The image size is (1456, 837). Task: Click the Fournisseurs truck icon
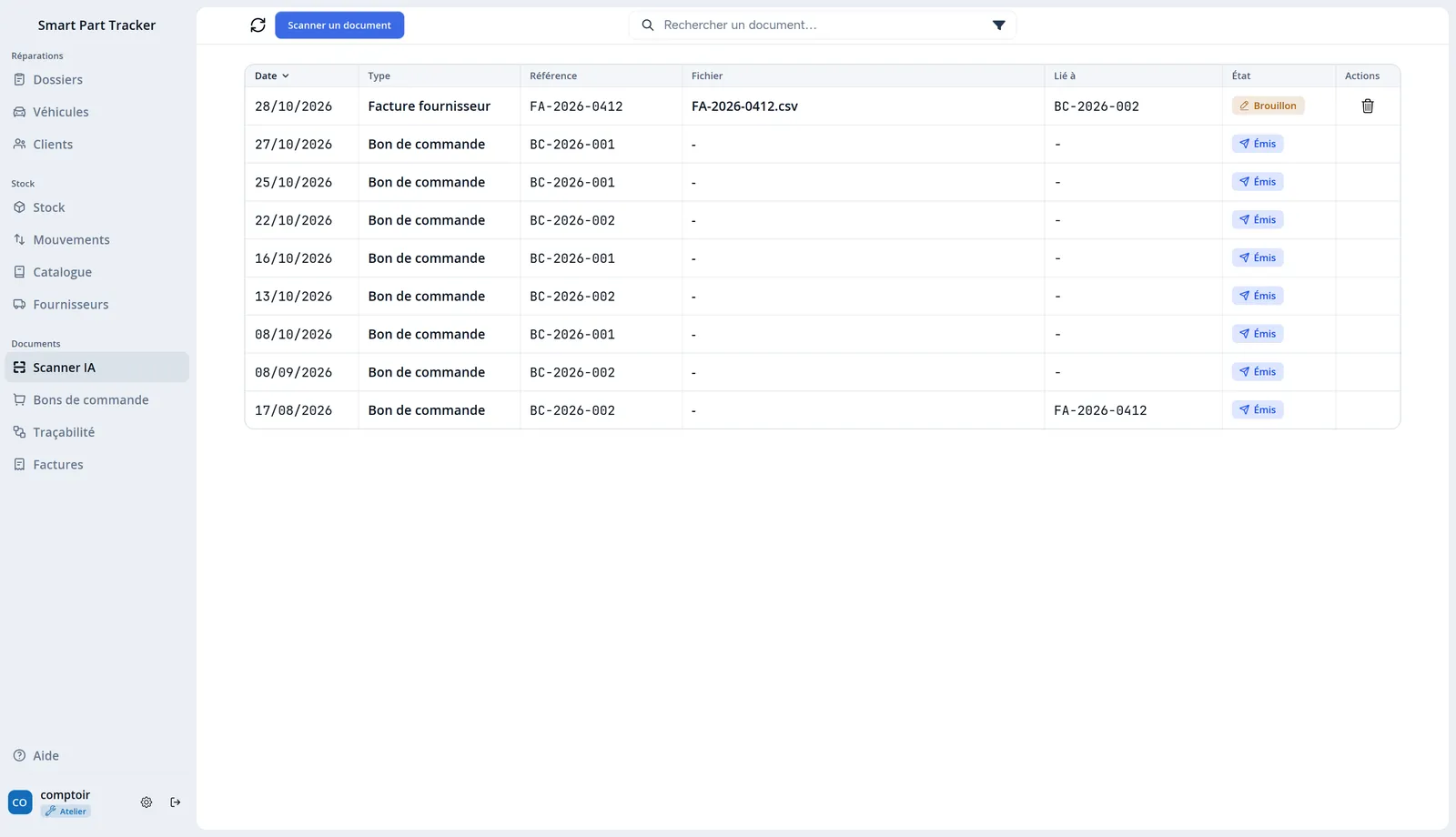pos(19,305)
